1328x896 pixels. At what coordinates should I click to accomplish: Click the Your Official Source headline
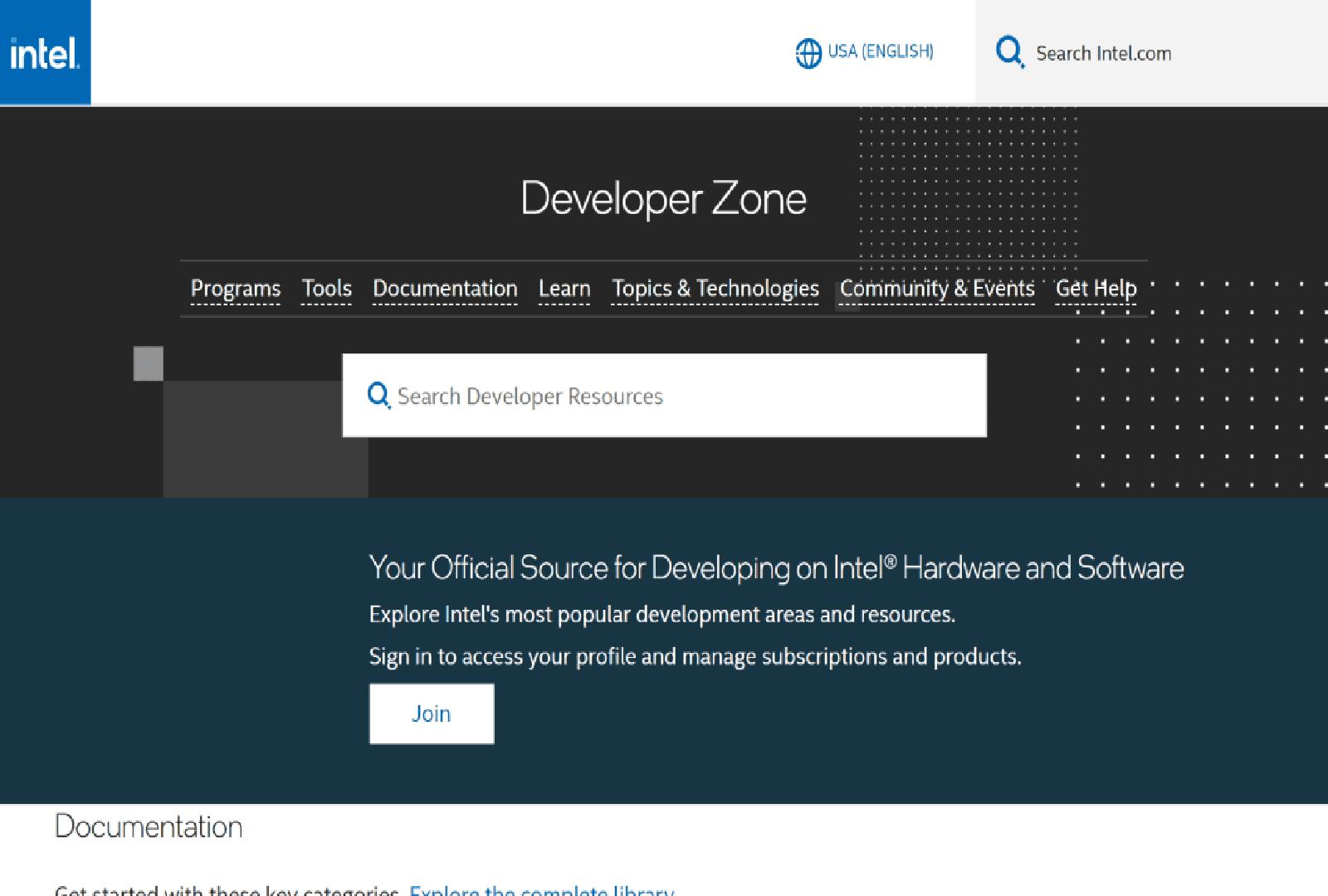coord(775,568)
